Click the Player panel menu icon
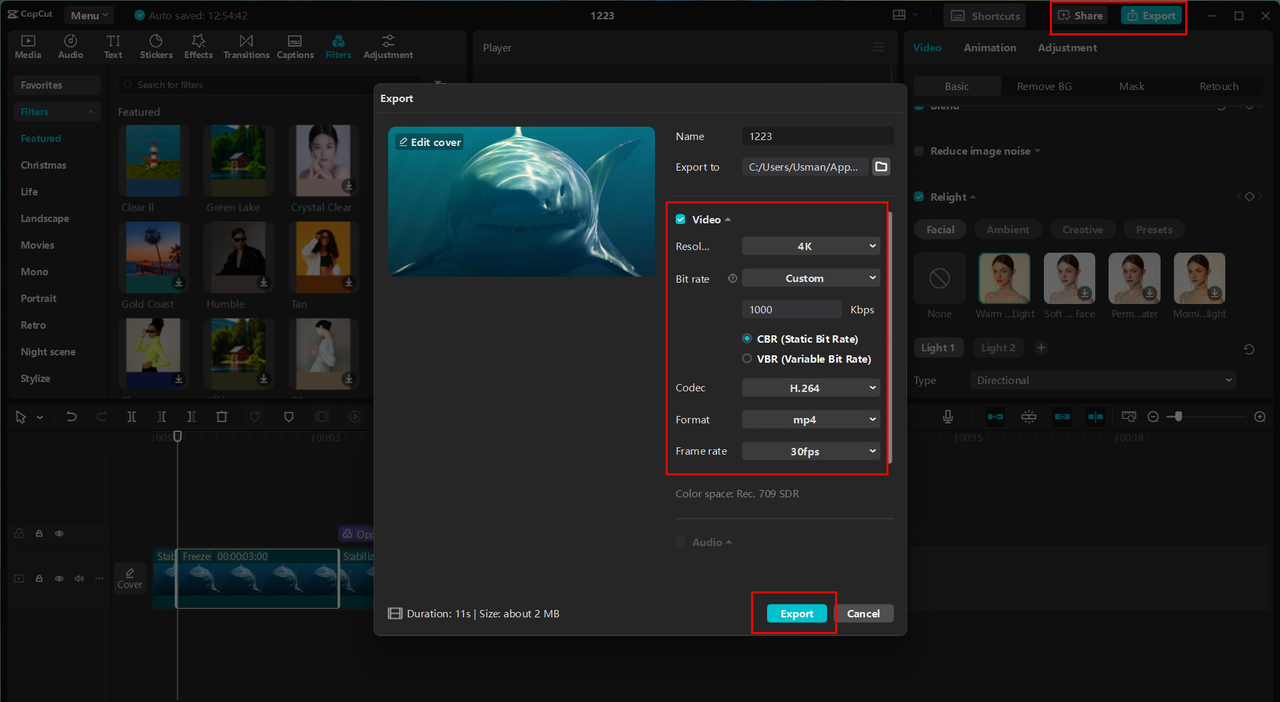This screenshot has width=1280, height=702. [879, 48]
